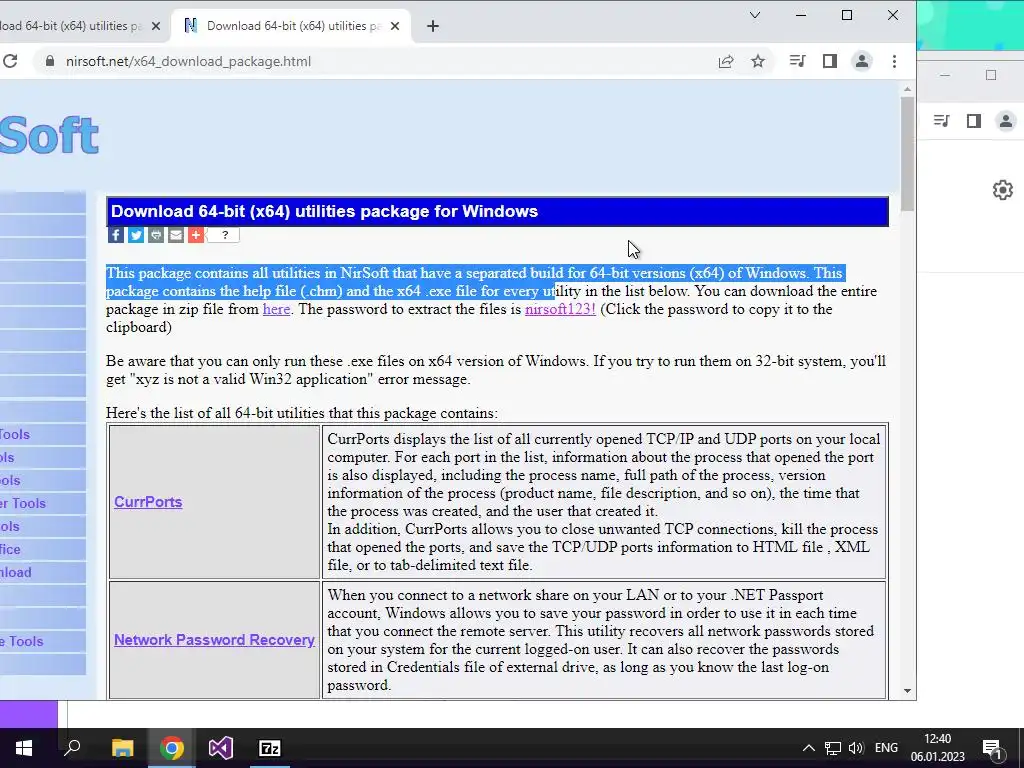Image resolution: width=1024 pixels, height=768 pixels.
Task: Click settings gear in background window
Action: (1002, 190)
